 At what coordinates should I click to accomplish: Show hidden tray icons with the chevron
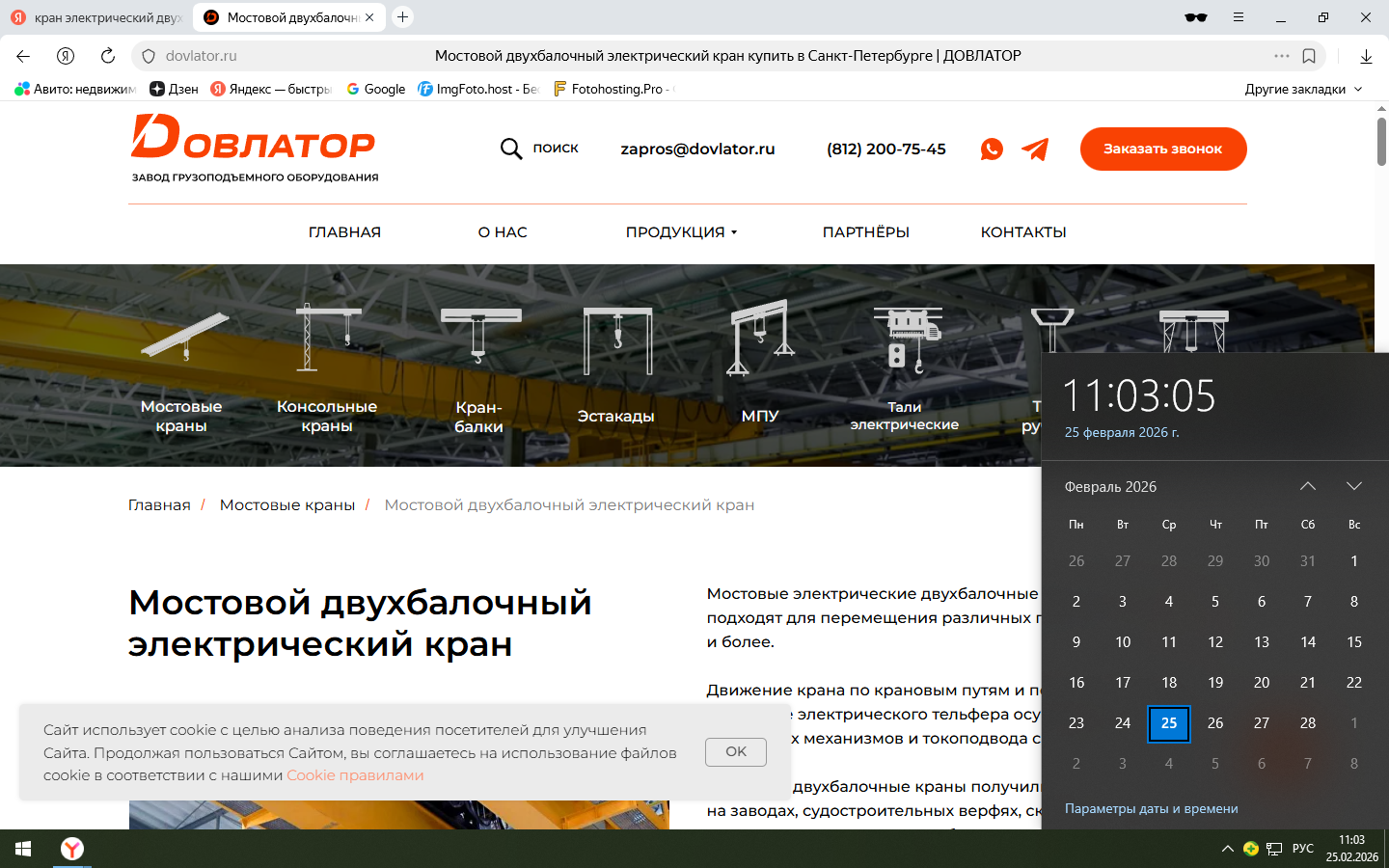tap(1227, 849)
